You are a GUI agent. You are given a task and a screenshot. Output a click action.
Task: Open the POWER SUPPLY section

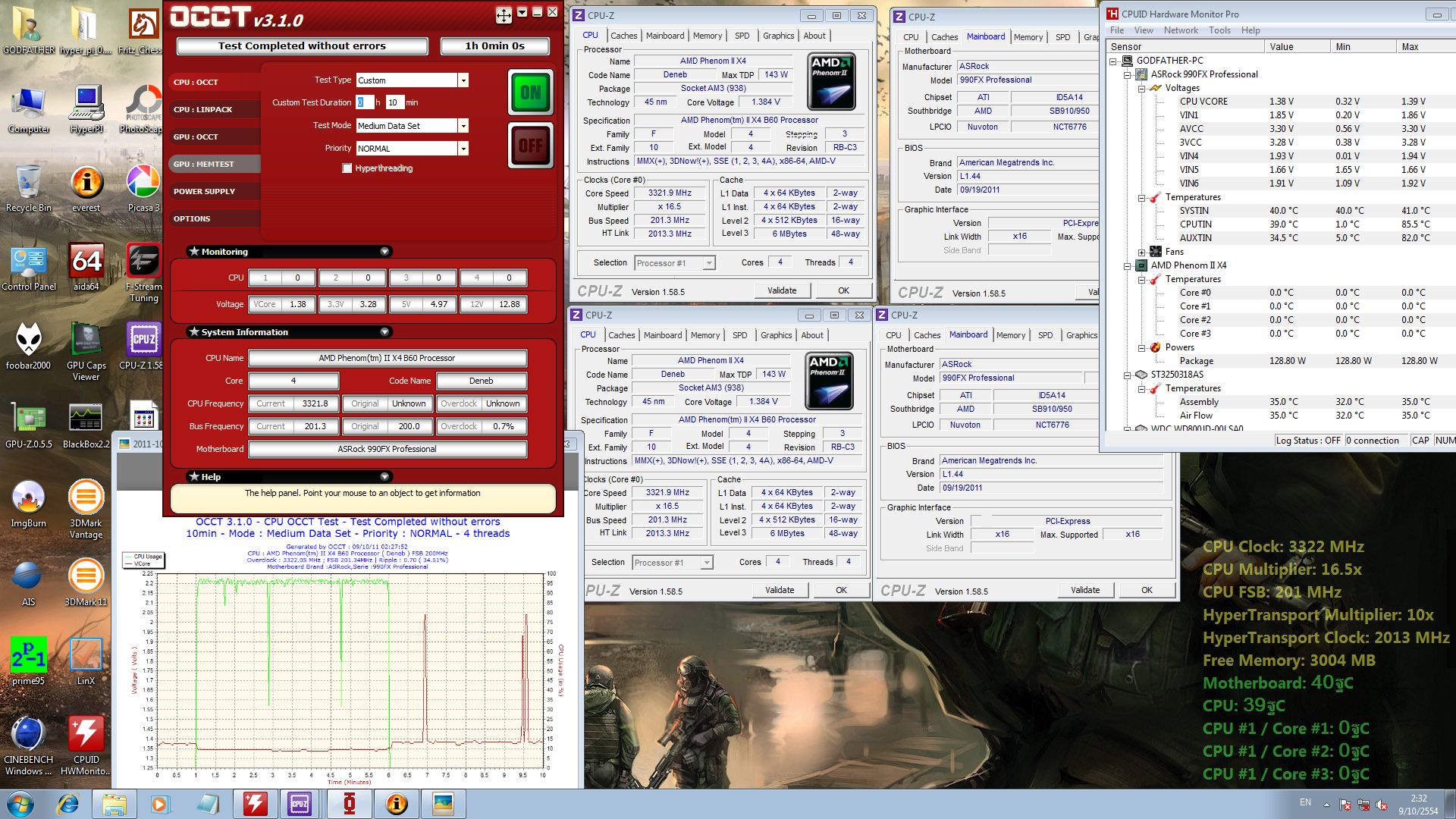coord(205,191)
